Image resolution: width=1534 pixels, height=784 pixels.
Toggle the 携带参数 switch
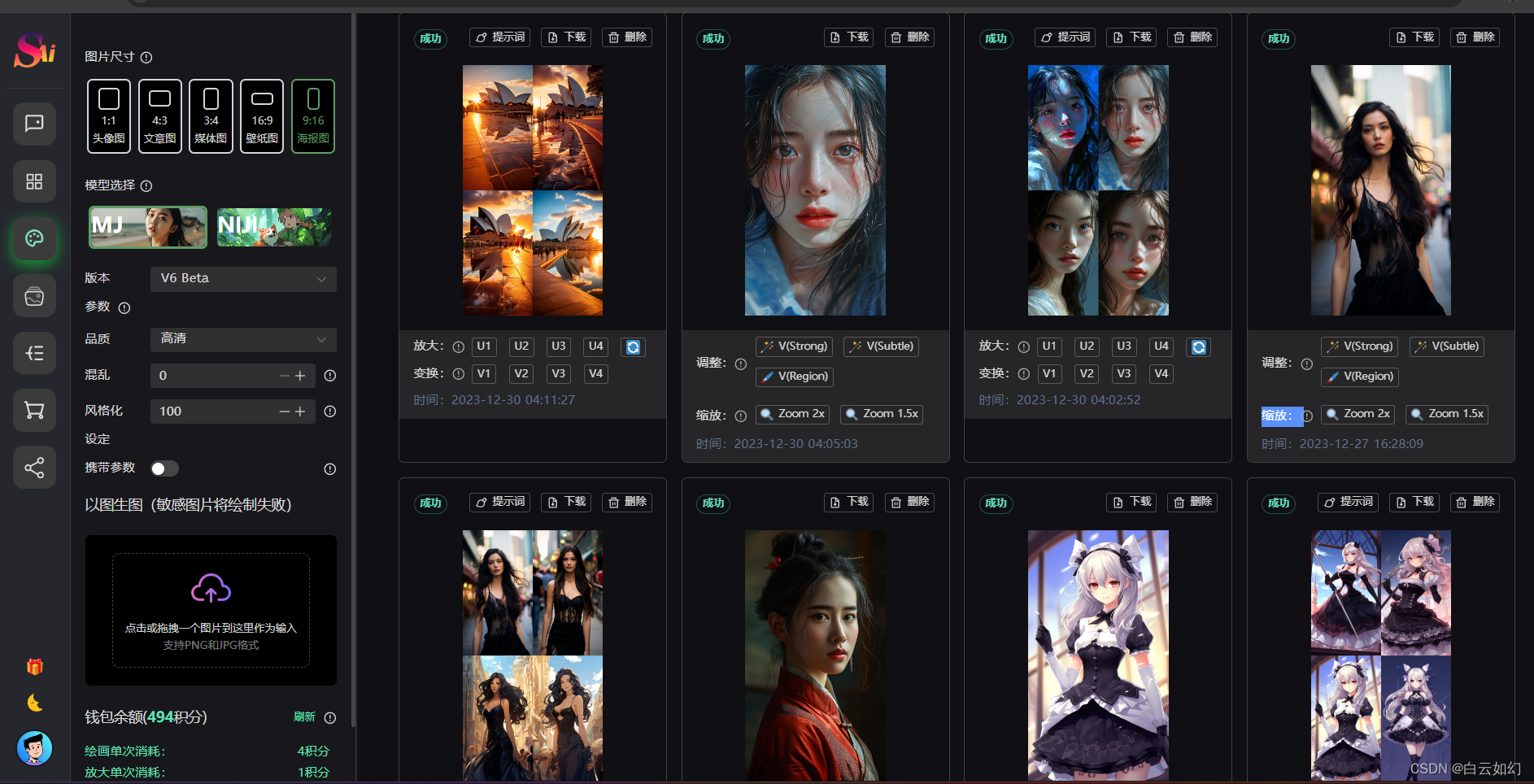tap(164, 469)
